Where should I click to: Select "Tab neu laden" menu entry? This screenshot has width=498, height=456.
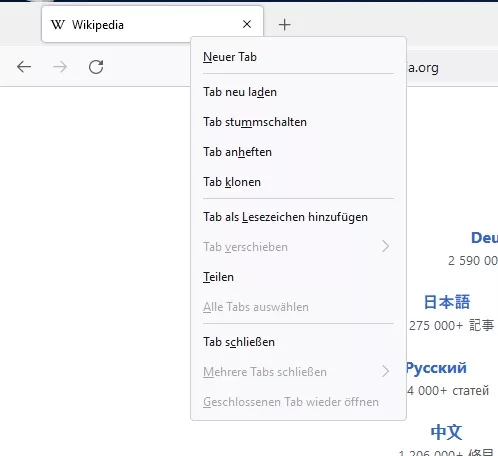(x=298, y=92)
